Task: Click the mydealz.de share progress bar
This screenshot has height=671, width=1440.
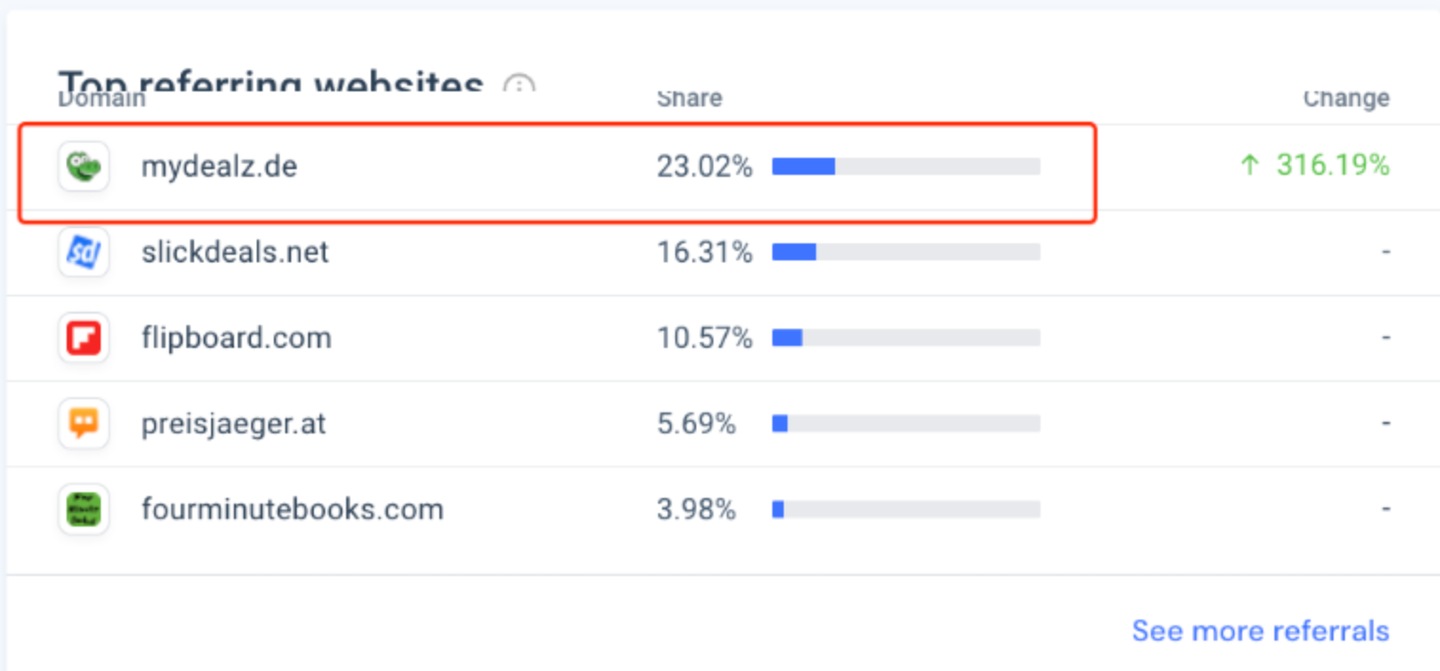Action: 906,167
